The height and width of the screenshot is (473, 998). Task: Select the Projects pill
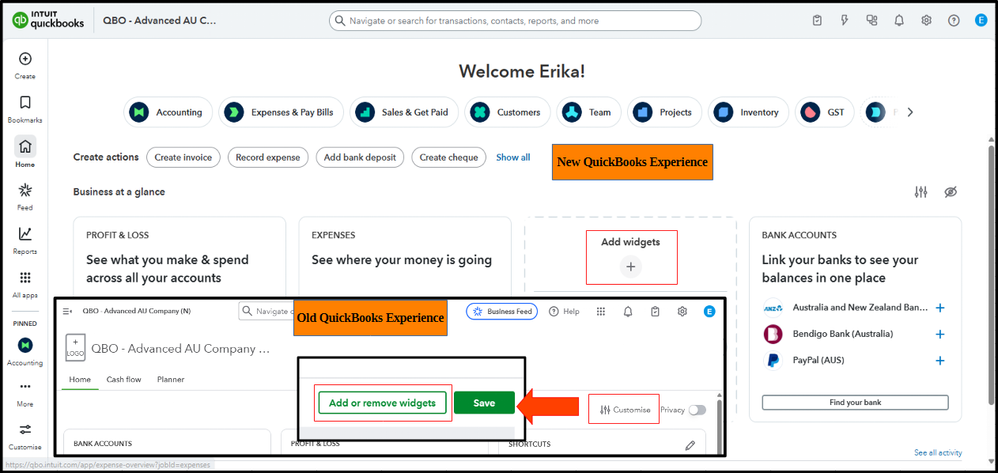coord(664,112)
